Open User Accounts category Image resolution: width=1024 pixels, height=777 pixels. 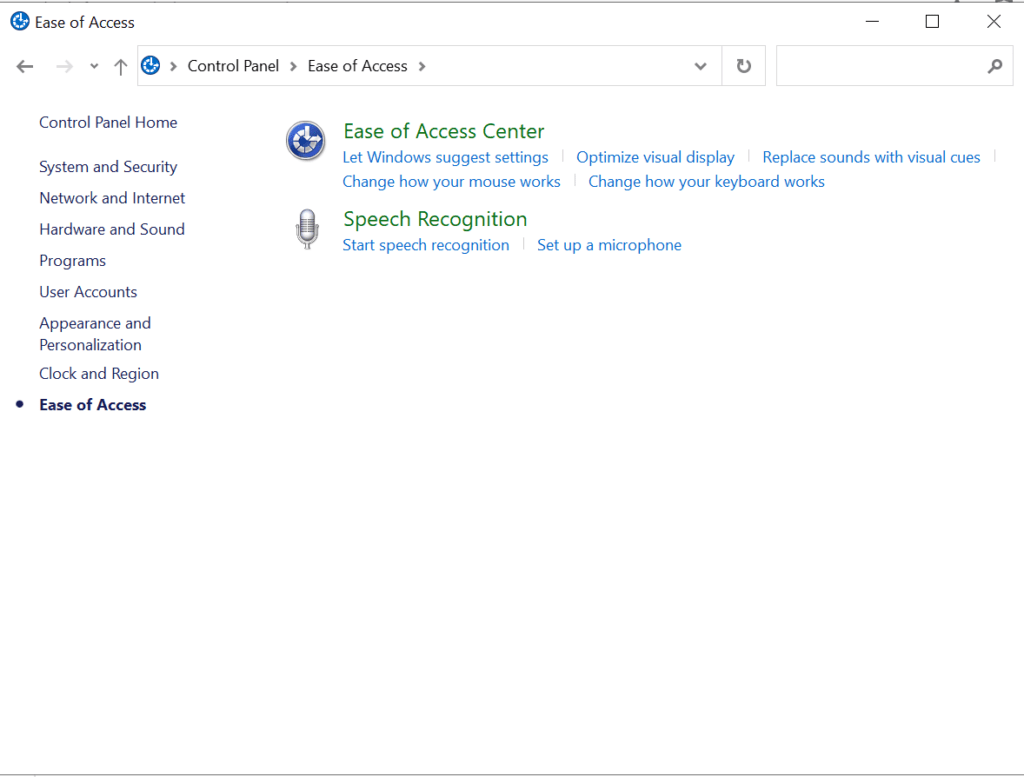tap(88, 292)
